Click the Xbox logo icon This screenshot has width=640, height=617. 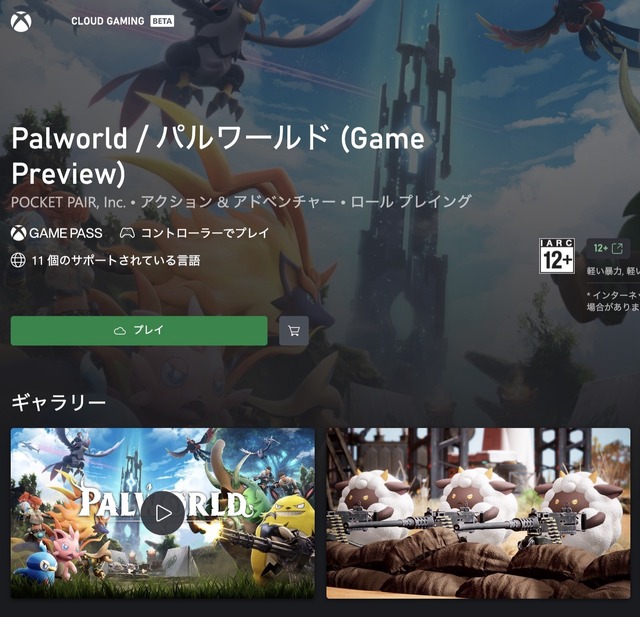click(21, 22)
